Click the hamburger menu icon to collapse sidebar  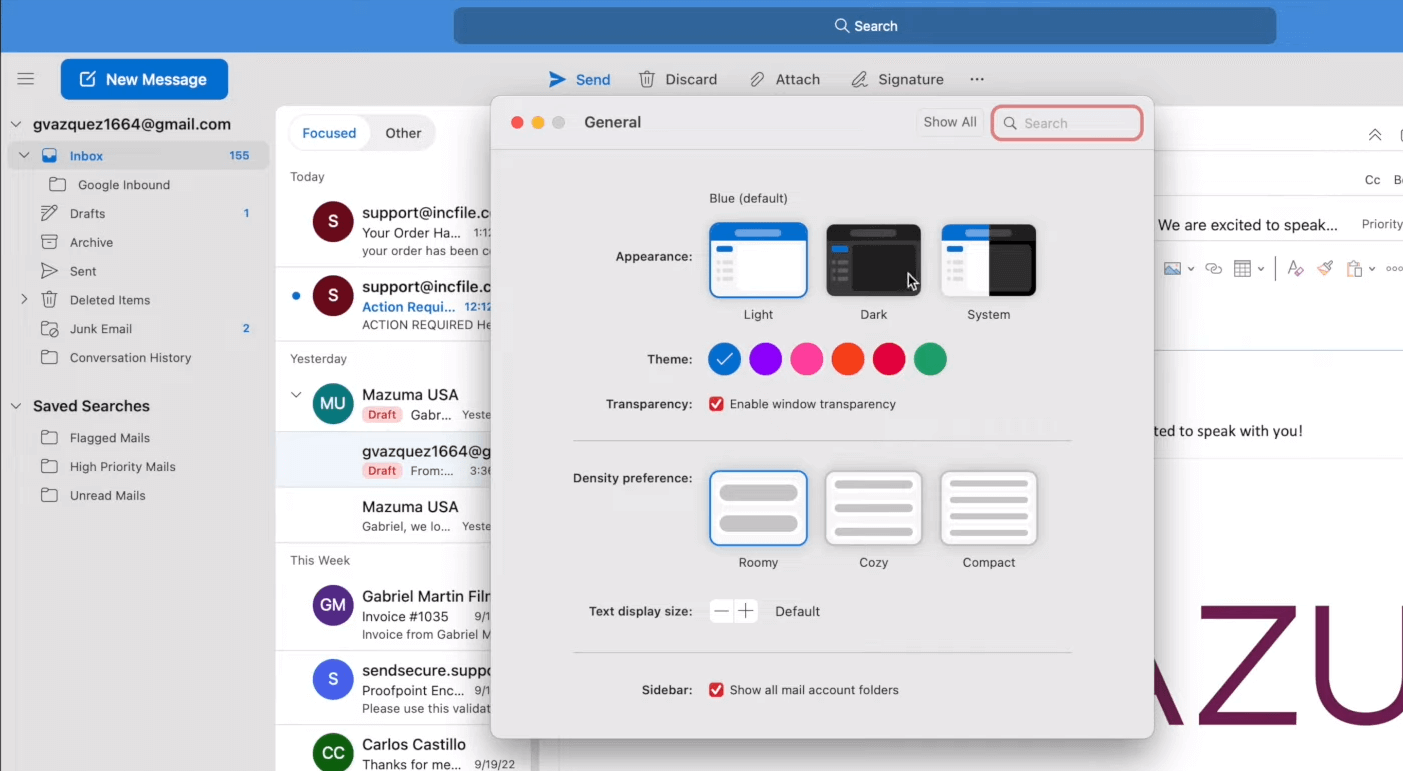point(26,79)
